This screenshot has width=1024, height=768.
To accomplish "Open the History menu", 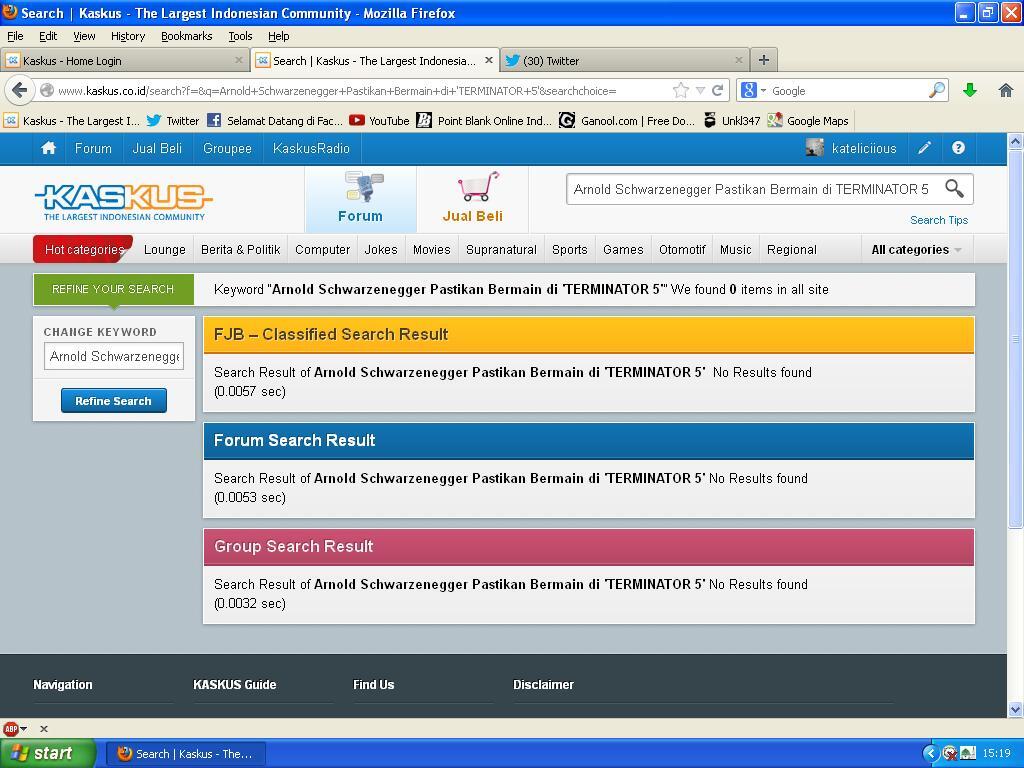I will [128, 36].
